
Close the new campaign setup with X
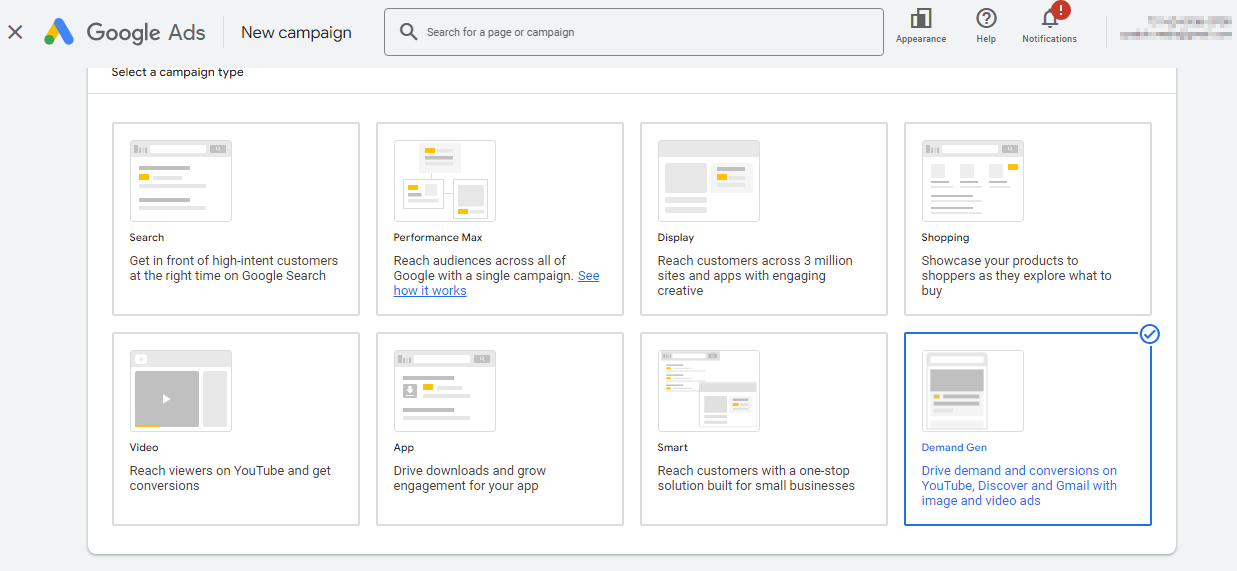[15, 32]
